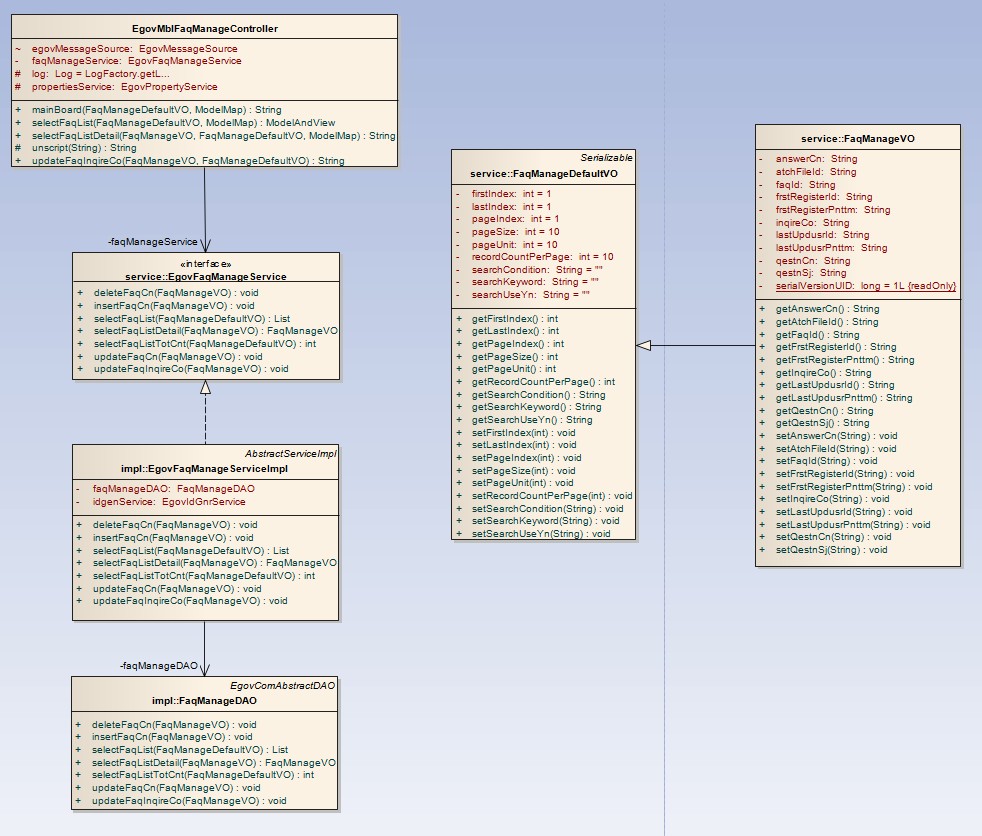The height and width of the screenshot is (836, 982).
Task: Click the generalization arrowhead at FaqManageDefaultVO
Action: [x=644, y=345]
